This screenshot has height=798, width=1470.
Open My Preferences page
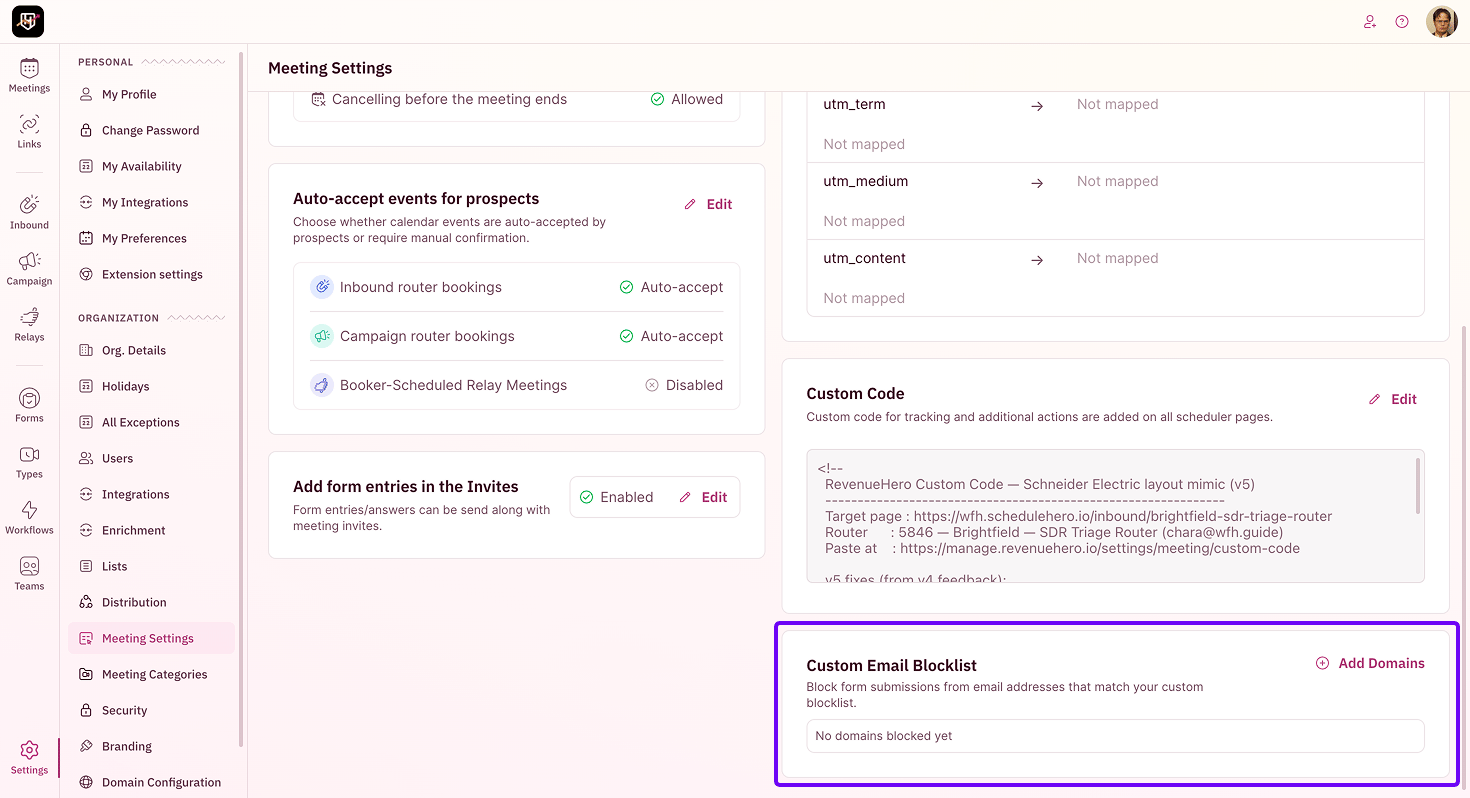pos(151,238)
